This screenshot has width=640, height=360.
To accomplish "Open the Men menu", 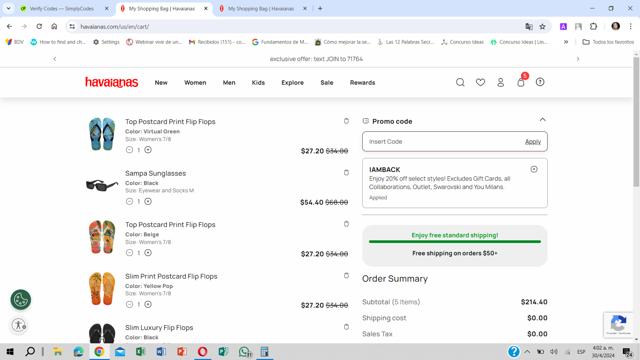I will point(229,82).
